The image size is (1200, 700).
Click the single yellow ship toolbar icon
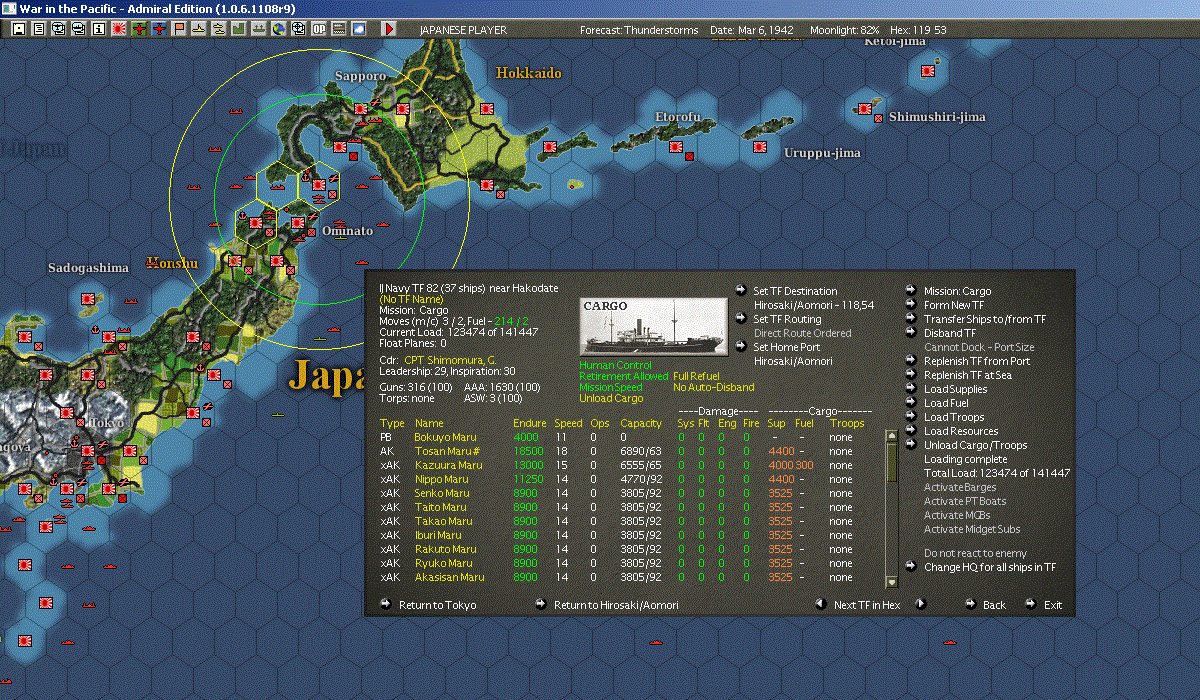198,29
